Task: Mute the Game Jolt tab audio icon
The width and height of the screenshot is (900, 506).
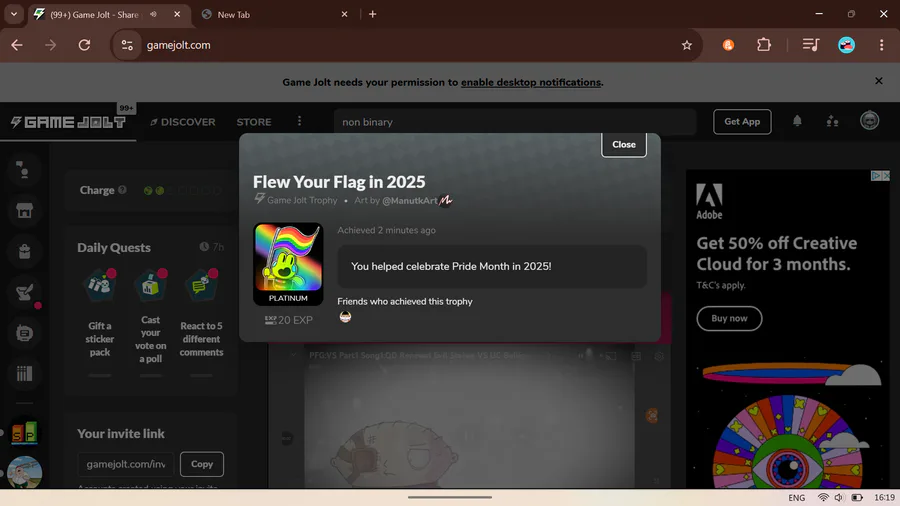Action: (153, 14)
